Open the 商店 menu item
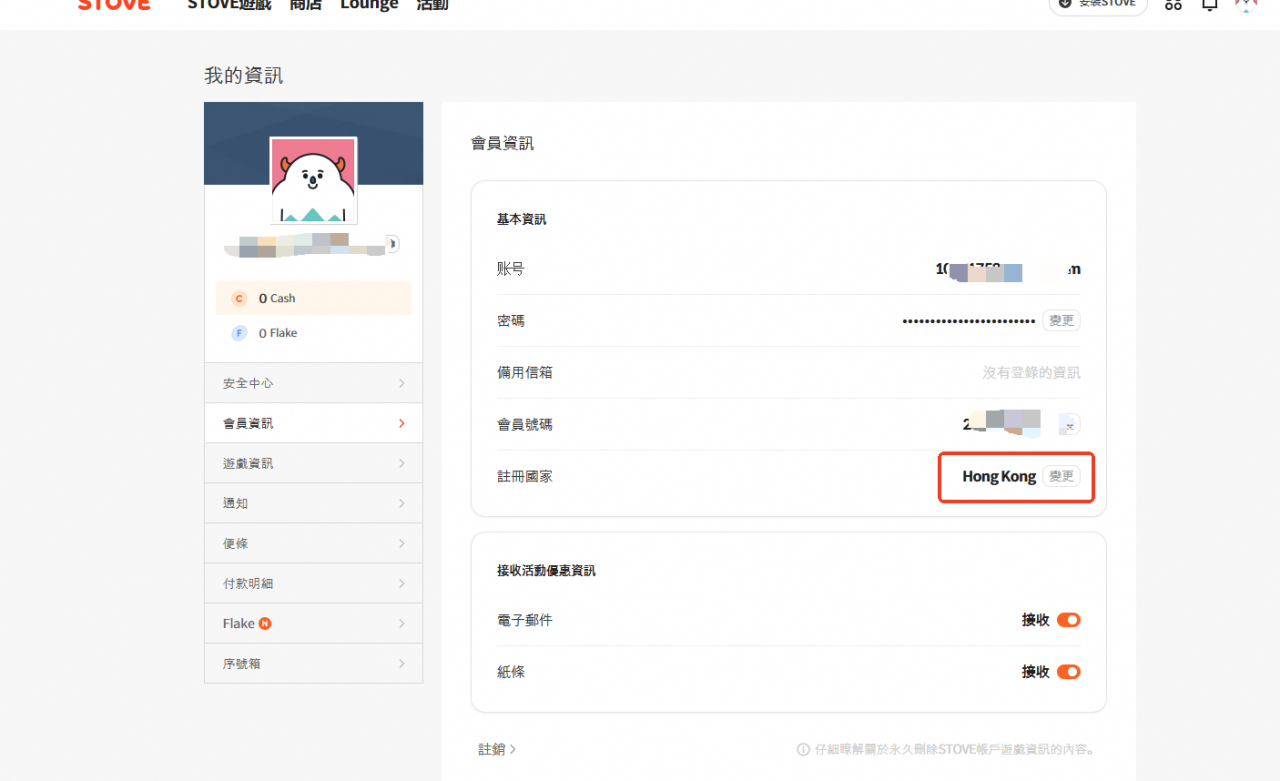The height and width of the screenshot is (781, 1280). [x=306, y=5]
